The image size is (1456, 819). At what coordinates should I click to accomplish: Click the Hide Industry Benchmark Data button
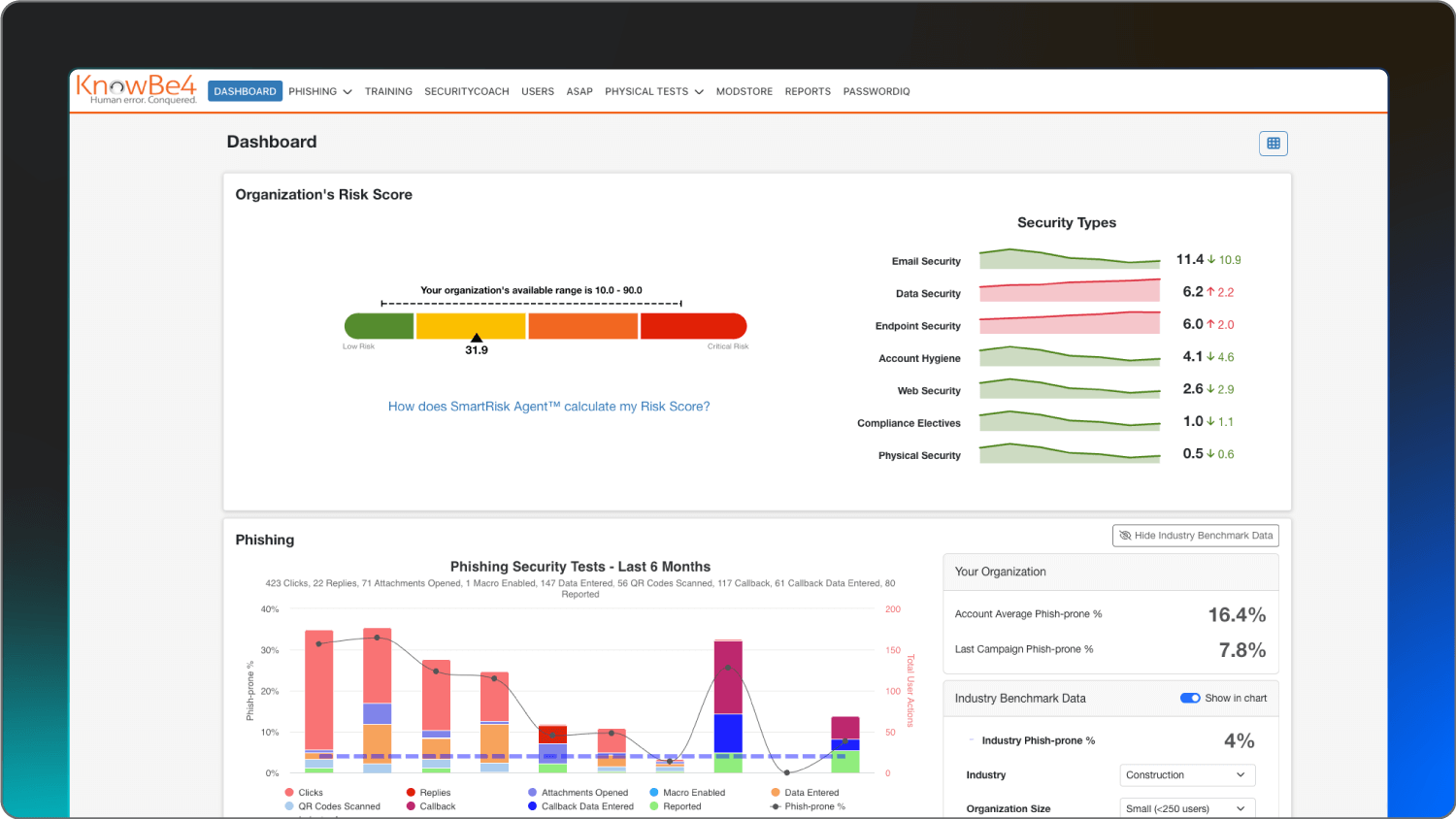(1195, 535)
